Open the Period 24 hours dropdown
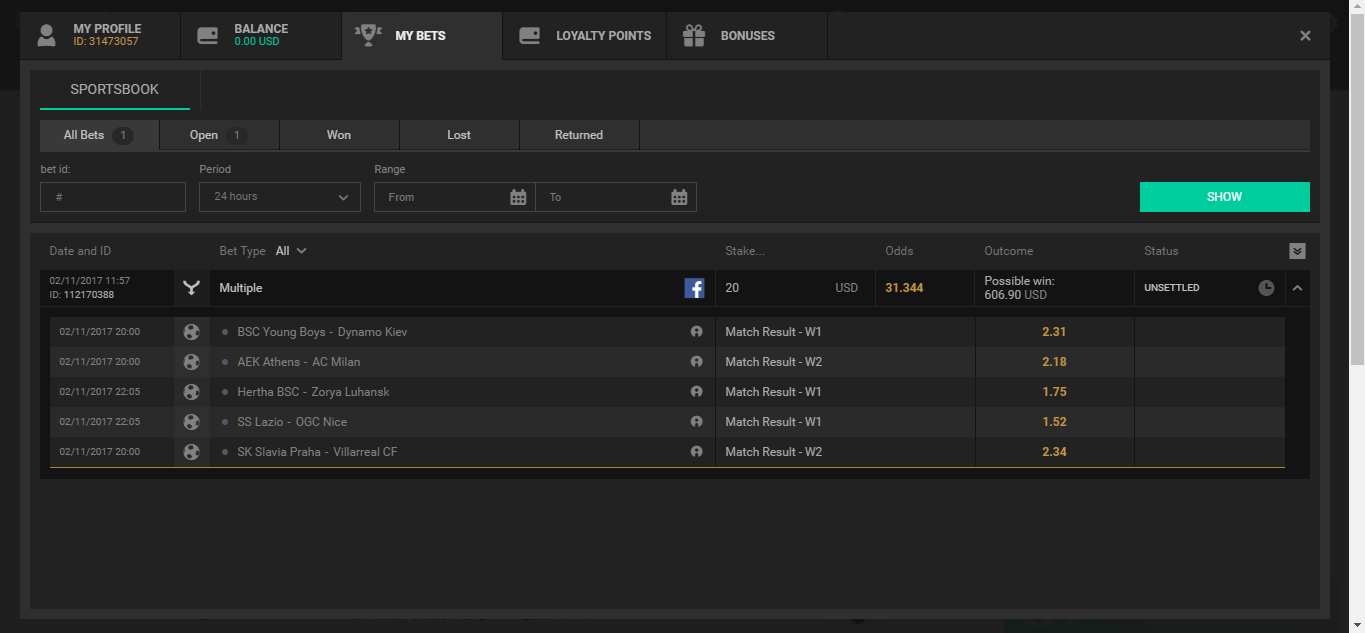The image size is (1365, 633). tap(279, 197)
